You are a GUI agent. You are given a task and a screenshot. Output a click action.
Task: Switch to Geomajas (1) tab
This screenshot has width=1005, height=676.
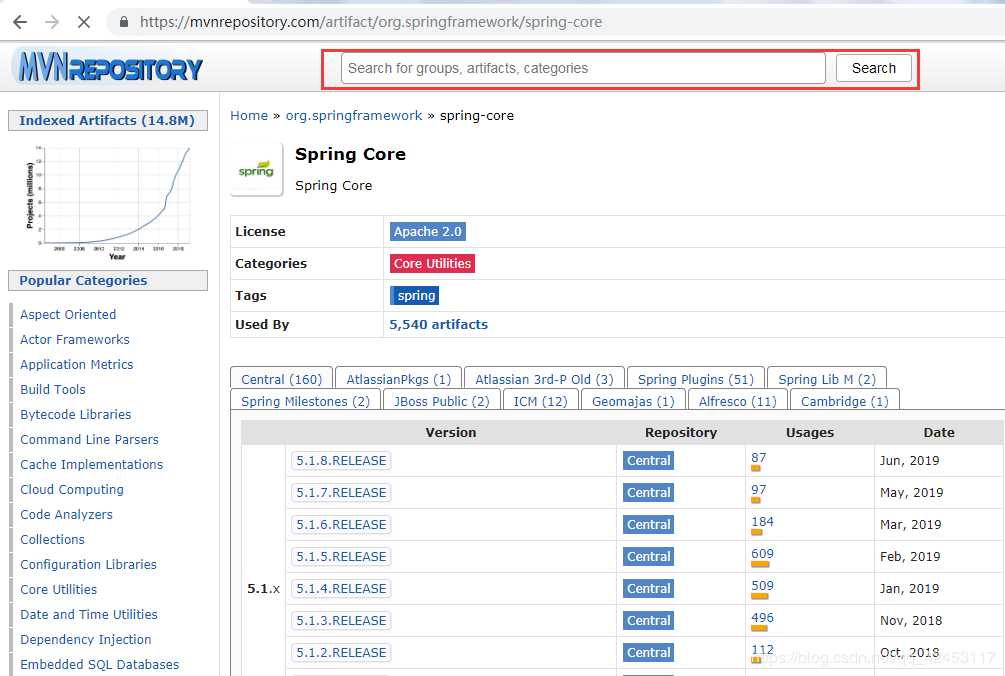pos(633,401)
